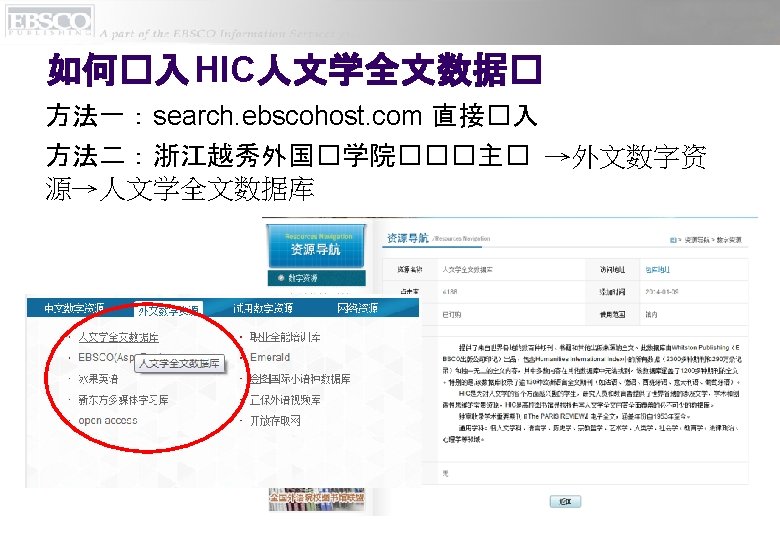Open the 新东方多媒体学习库 link
Image resolution: width=780 pixels, height=540 pixels.
pos(123,400)
